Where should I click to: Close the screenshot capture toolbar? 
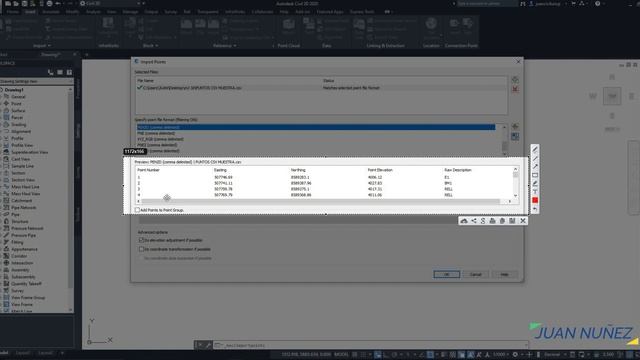(523, 221)
